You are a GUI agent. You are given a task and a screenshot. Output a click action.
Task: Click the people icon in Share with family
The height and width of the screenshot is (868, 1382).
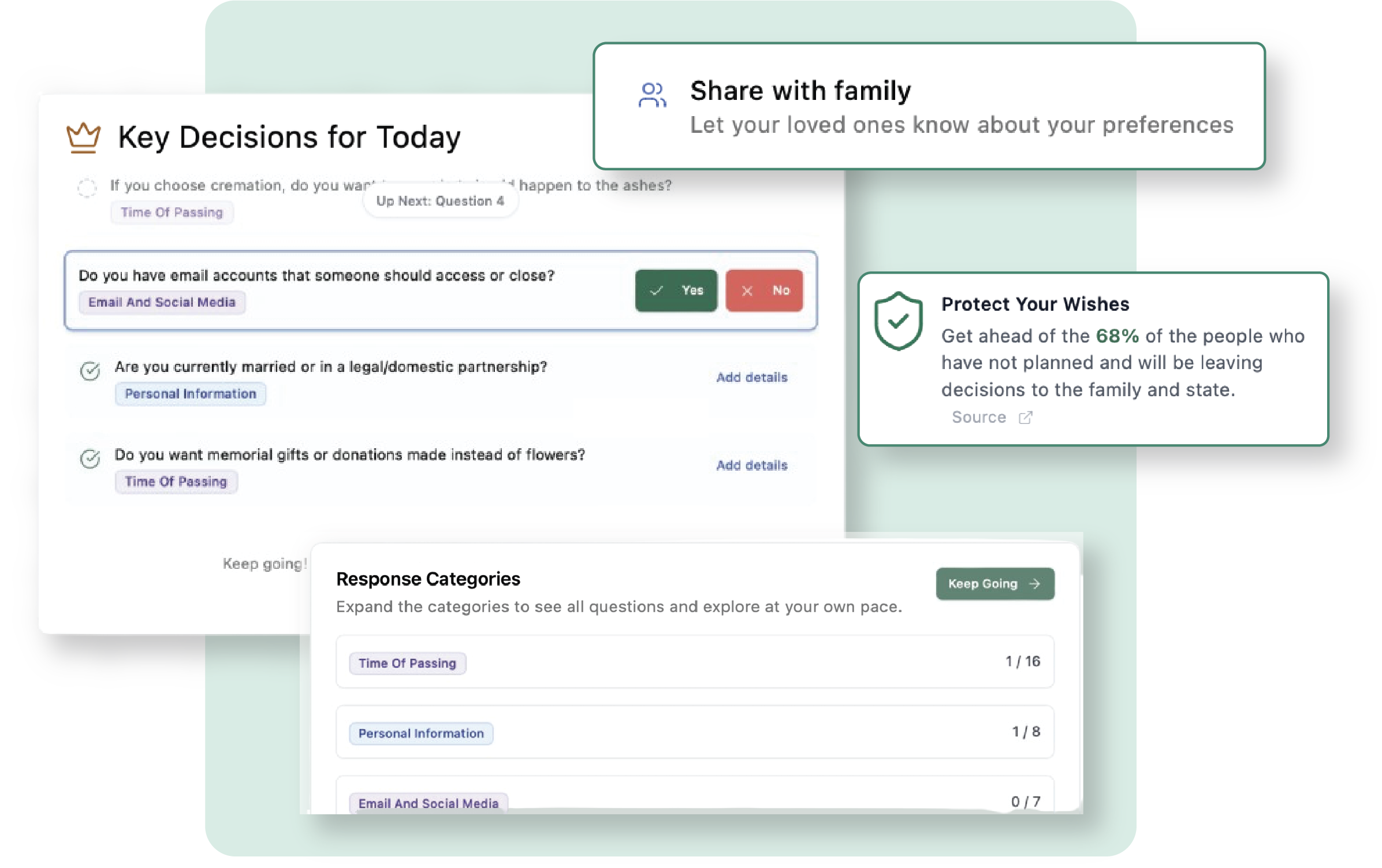[652, 95]
